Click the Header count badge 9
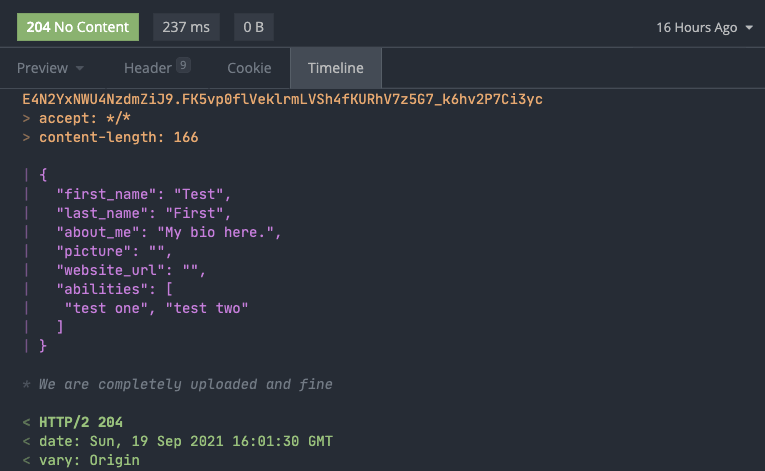 point(183,65)
